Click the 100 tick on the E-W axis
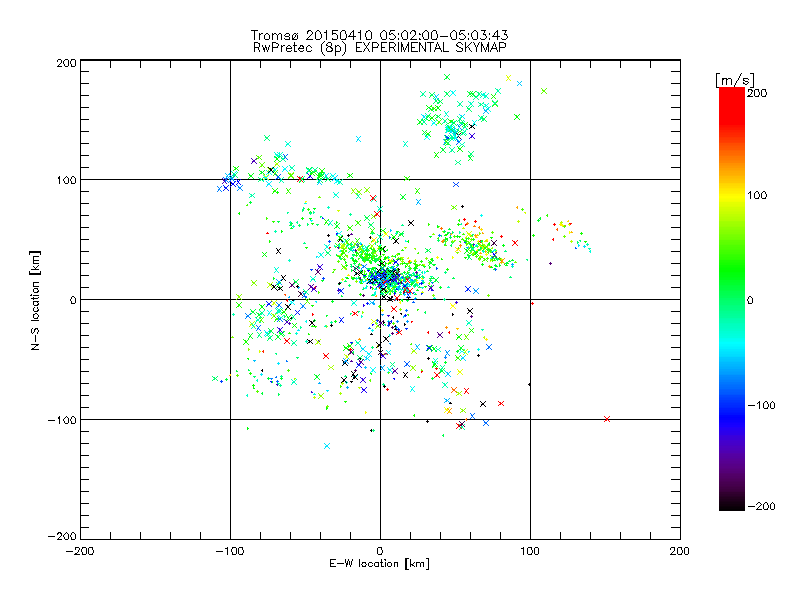Image resolution: width=800 pixels, height=600 pixels. [x=530, y=551]
